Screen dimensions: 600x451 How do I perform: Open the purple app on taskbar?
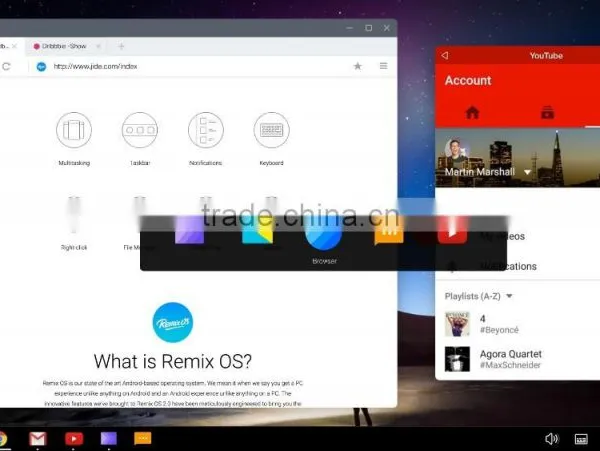pyautogui.click(x=109, y=438)
